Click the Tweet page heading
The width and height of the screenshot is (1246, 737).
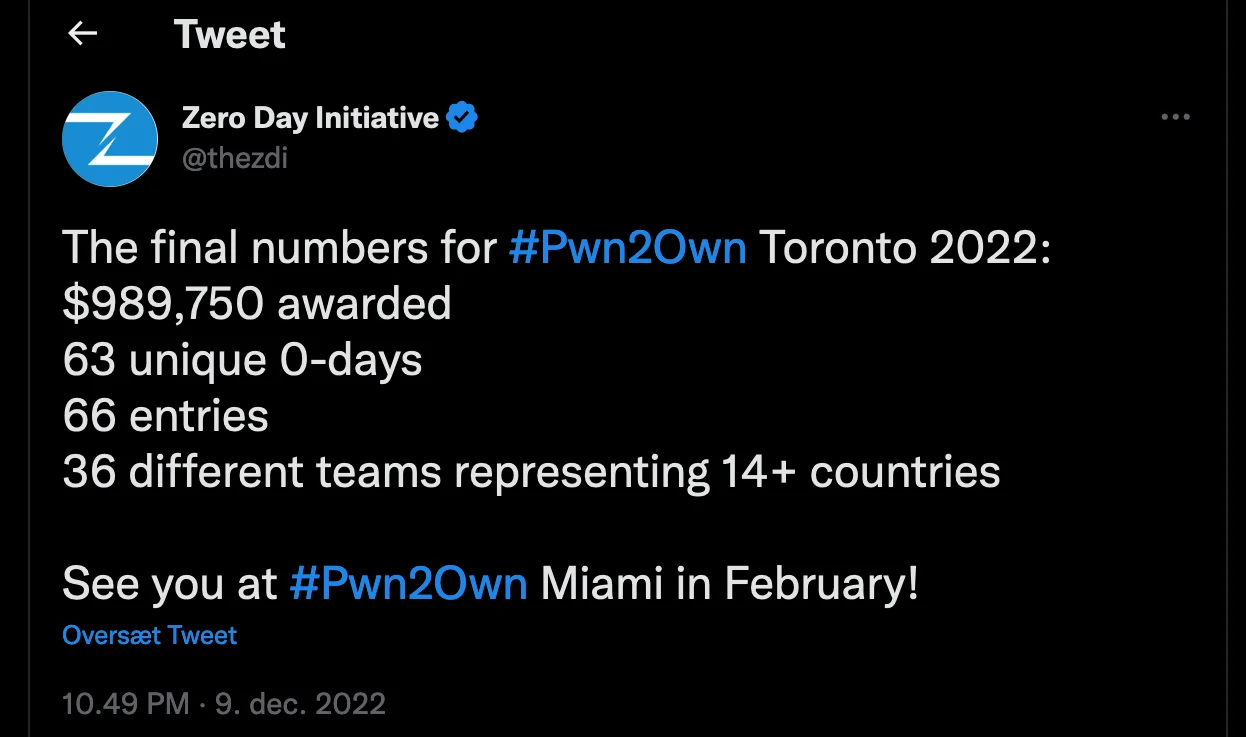coord(230,35)
